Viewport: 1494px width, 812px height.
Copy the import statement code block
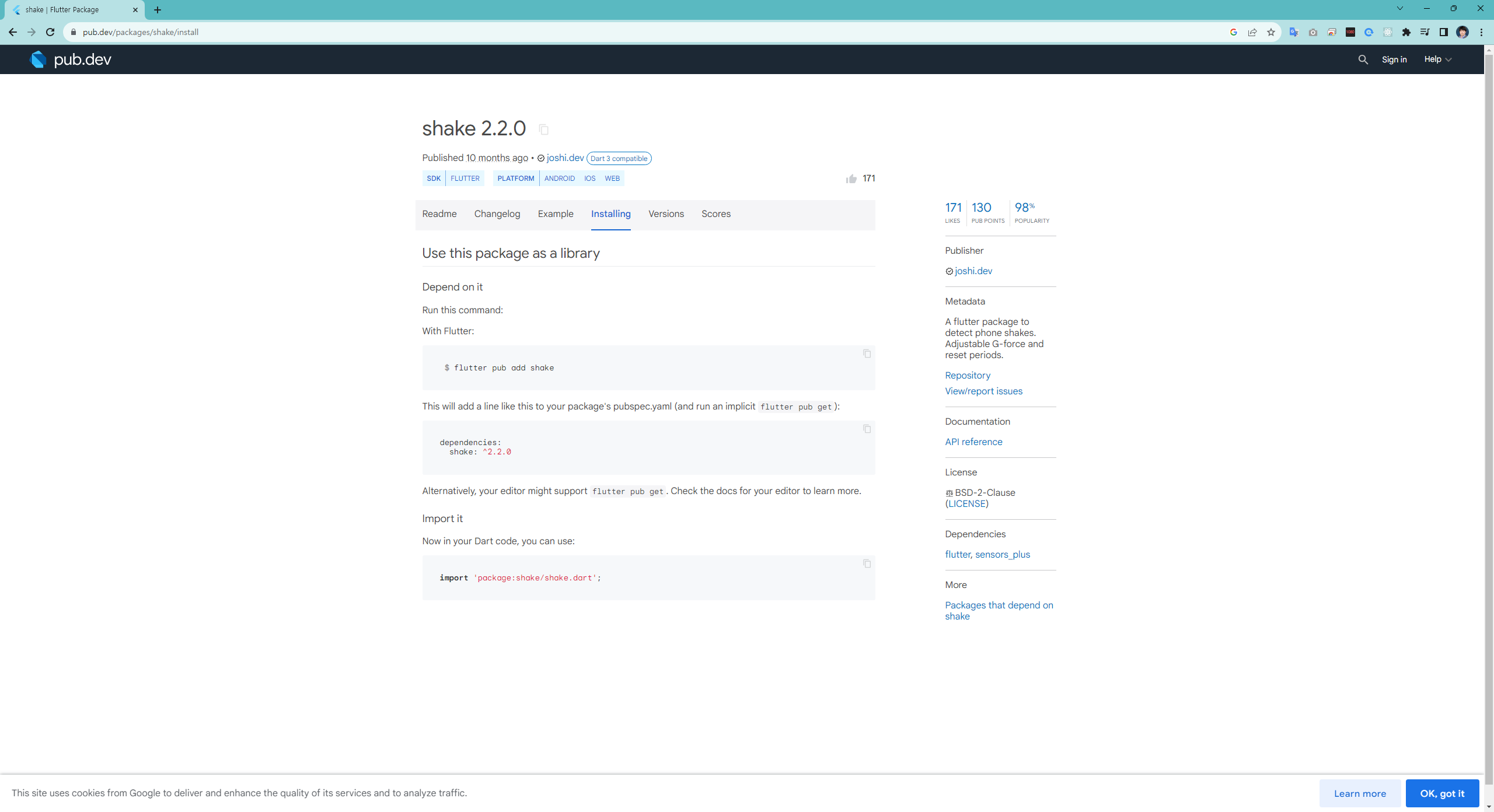click(x=867, y=563)
